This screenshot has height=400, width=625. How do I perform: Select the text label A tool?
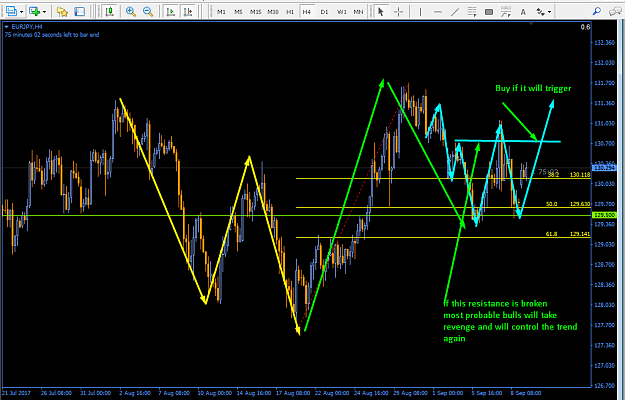coord(523,12)
